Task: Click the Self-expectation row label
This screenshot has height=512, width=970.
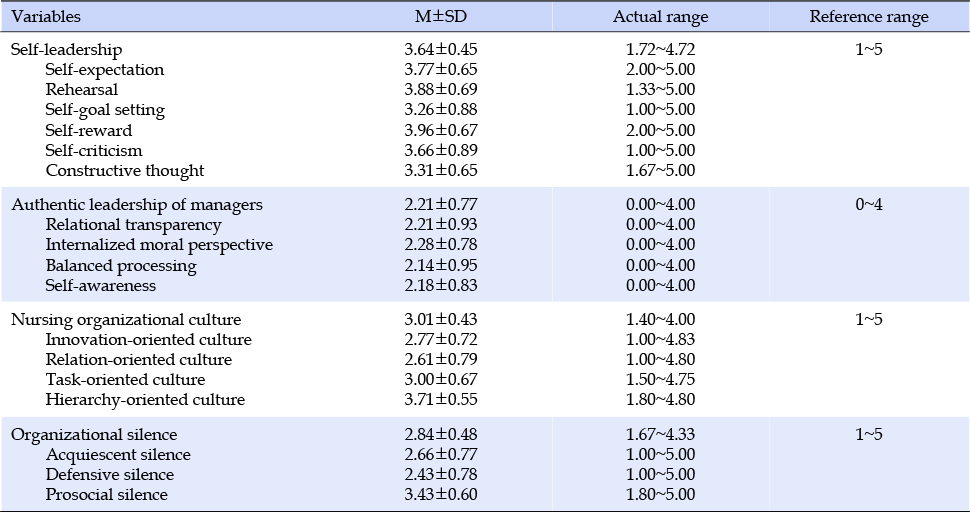Action: click(105, 69)
